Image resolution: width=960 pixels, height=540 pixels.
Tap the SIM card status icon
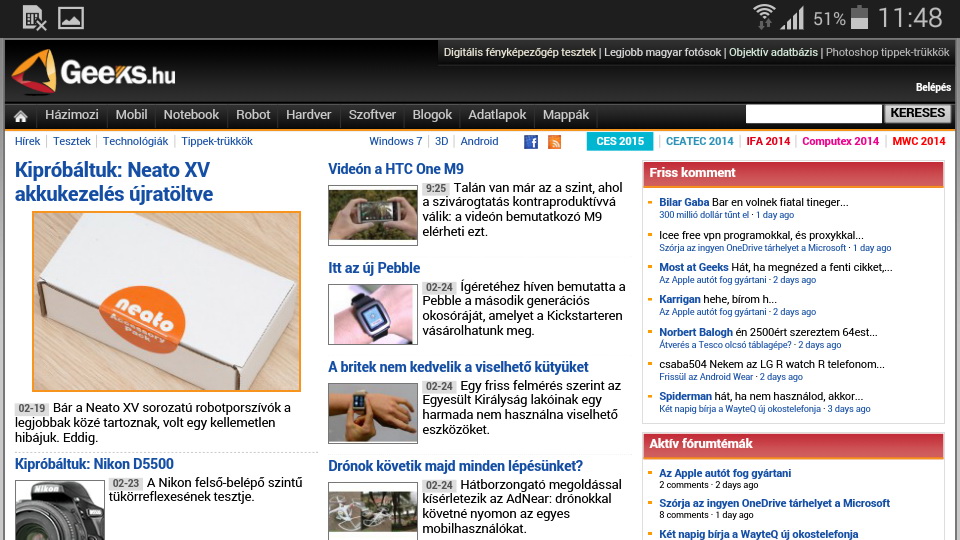click(34, 17)
